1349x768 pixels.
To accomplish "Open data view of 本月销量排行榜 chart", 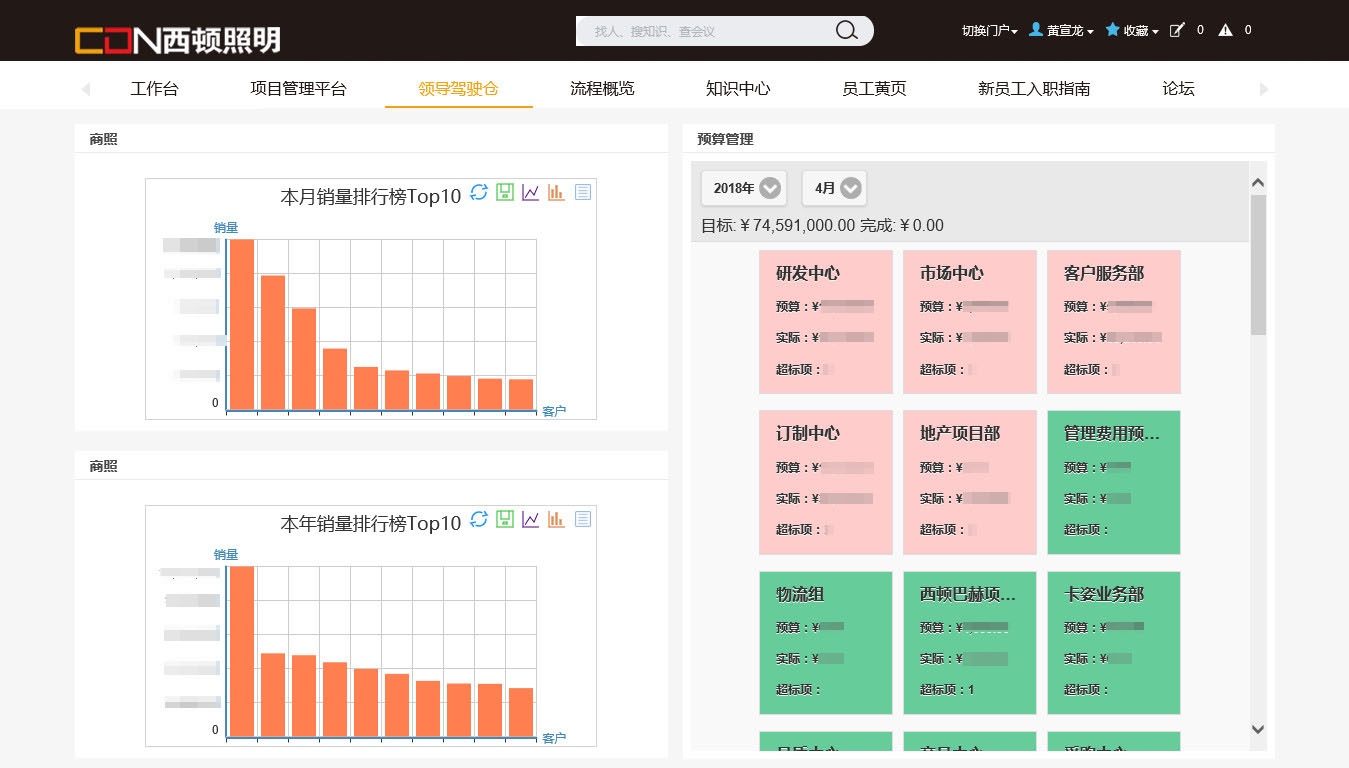I will (583, 192).
